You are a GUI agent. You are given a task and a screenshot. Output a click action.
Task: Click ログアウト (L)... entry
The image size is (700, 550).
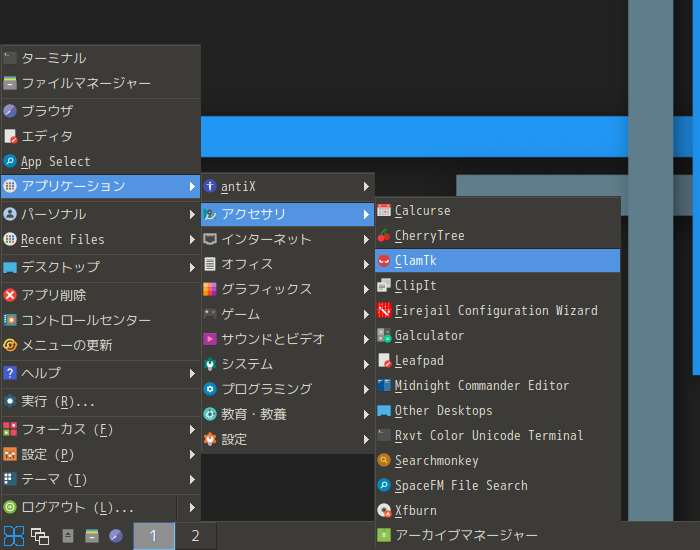click(89, 508)
